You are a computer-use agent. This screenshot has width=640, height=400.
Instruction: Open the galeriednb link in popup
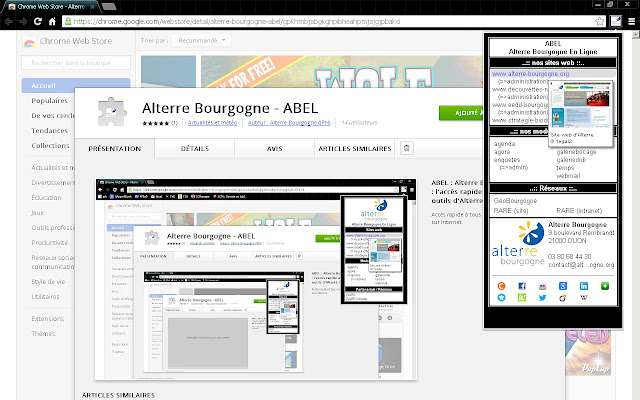pos(571,160)
